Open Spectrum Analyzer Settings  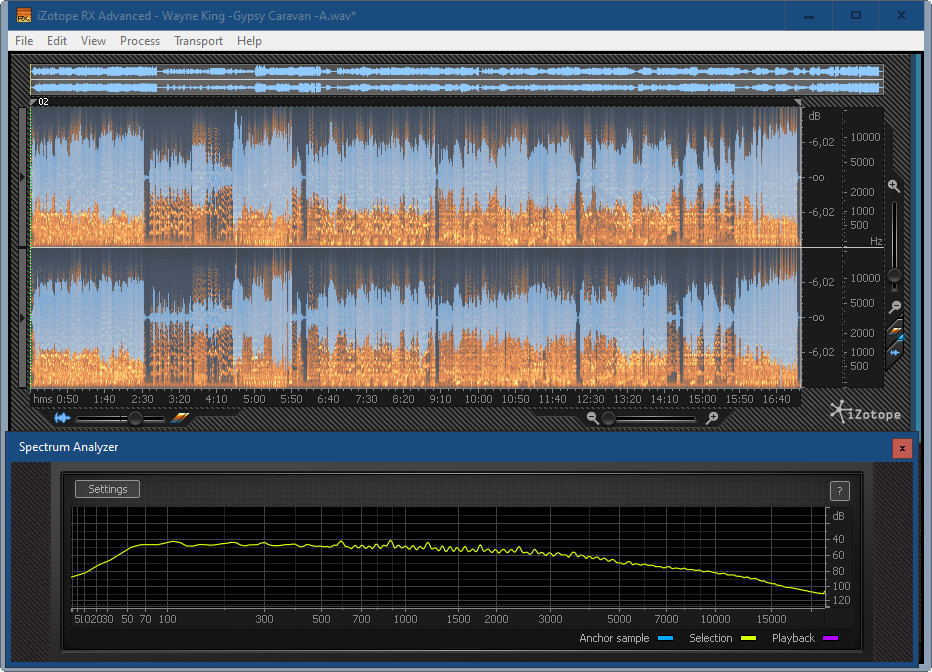108,489
